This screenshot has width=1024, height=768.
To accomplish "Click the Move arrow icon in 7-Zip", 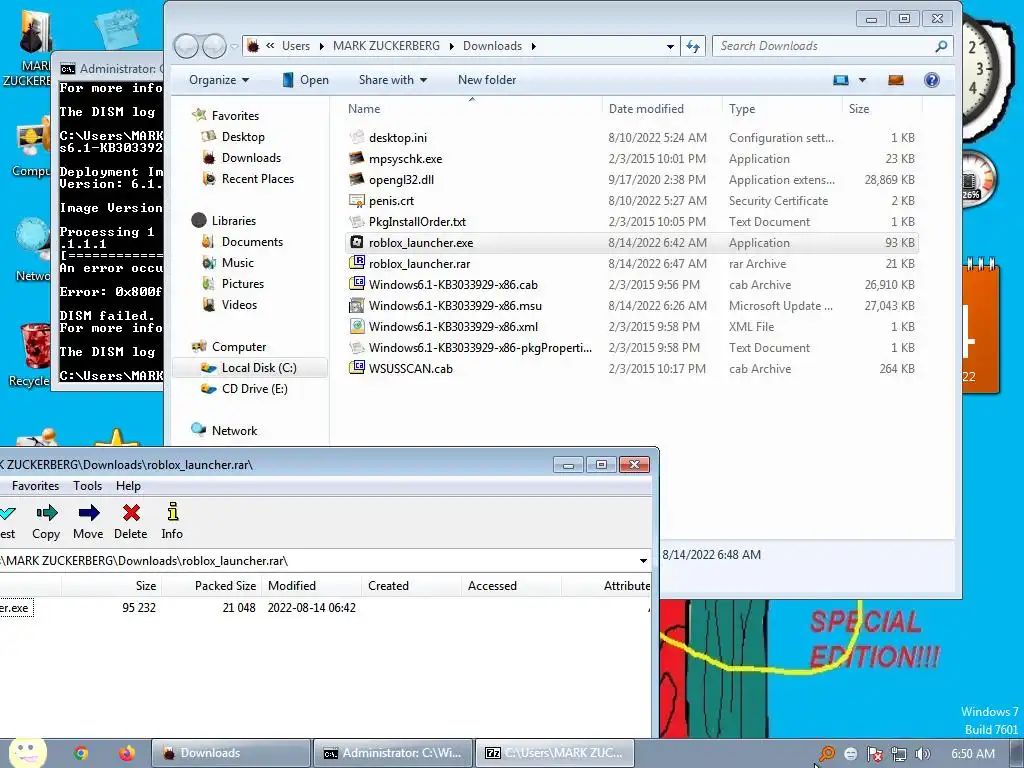I will [x=88, y=513].
